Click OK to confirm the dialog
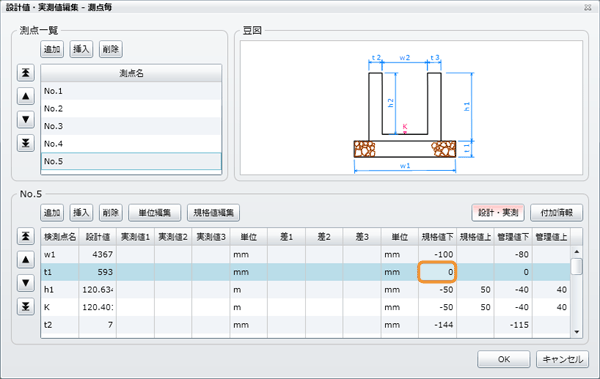This screenshot has height=379, width=600. pos(504,359)
